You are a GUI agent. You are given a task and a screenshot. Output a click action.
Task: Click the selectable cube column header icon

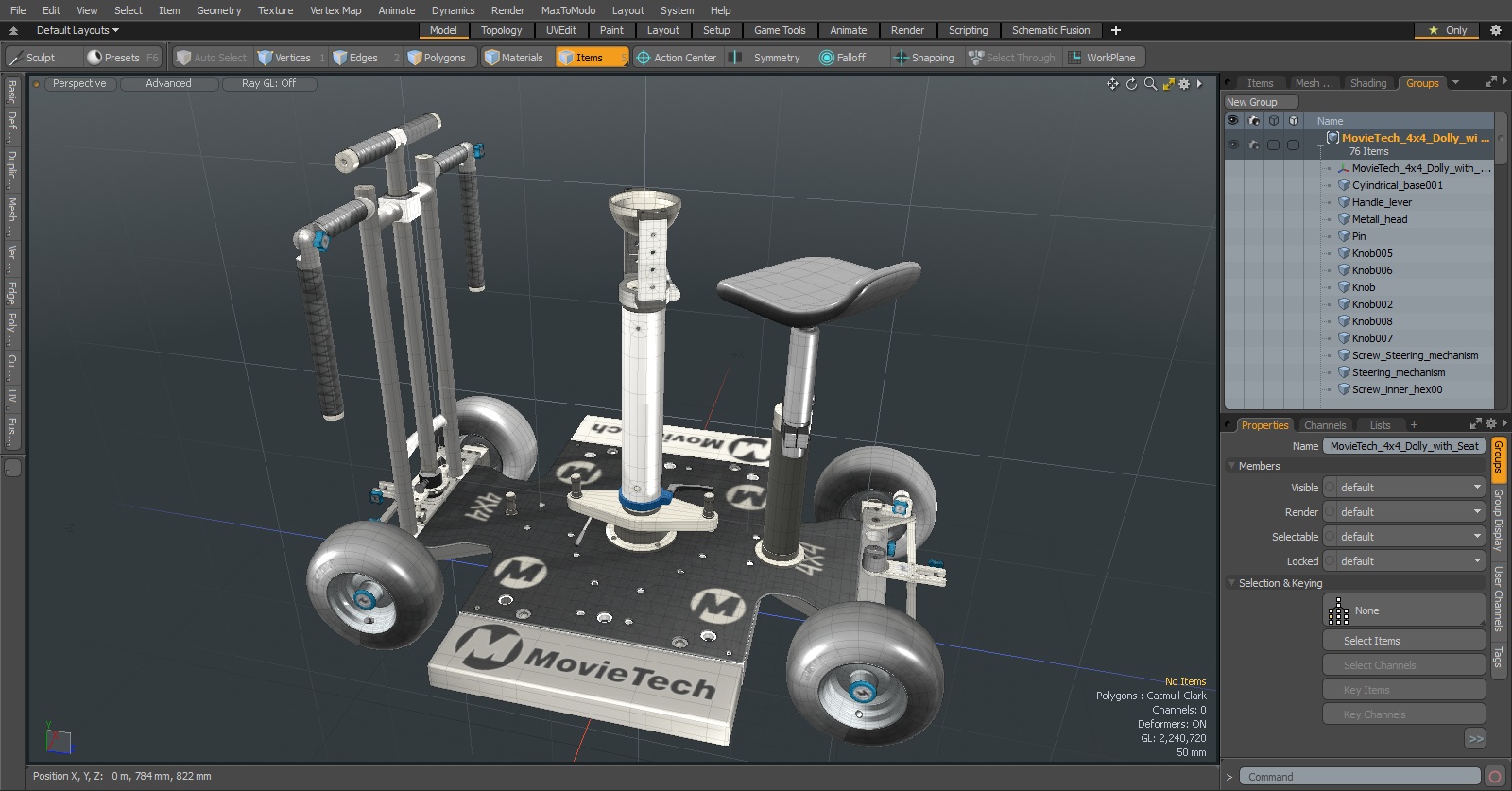click(x=1274, y=121)
